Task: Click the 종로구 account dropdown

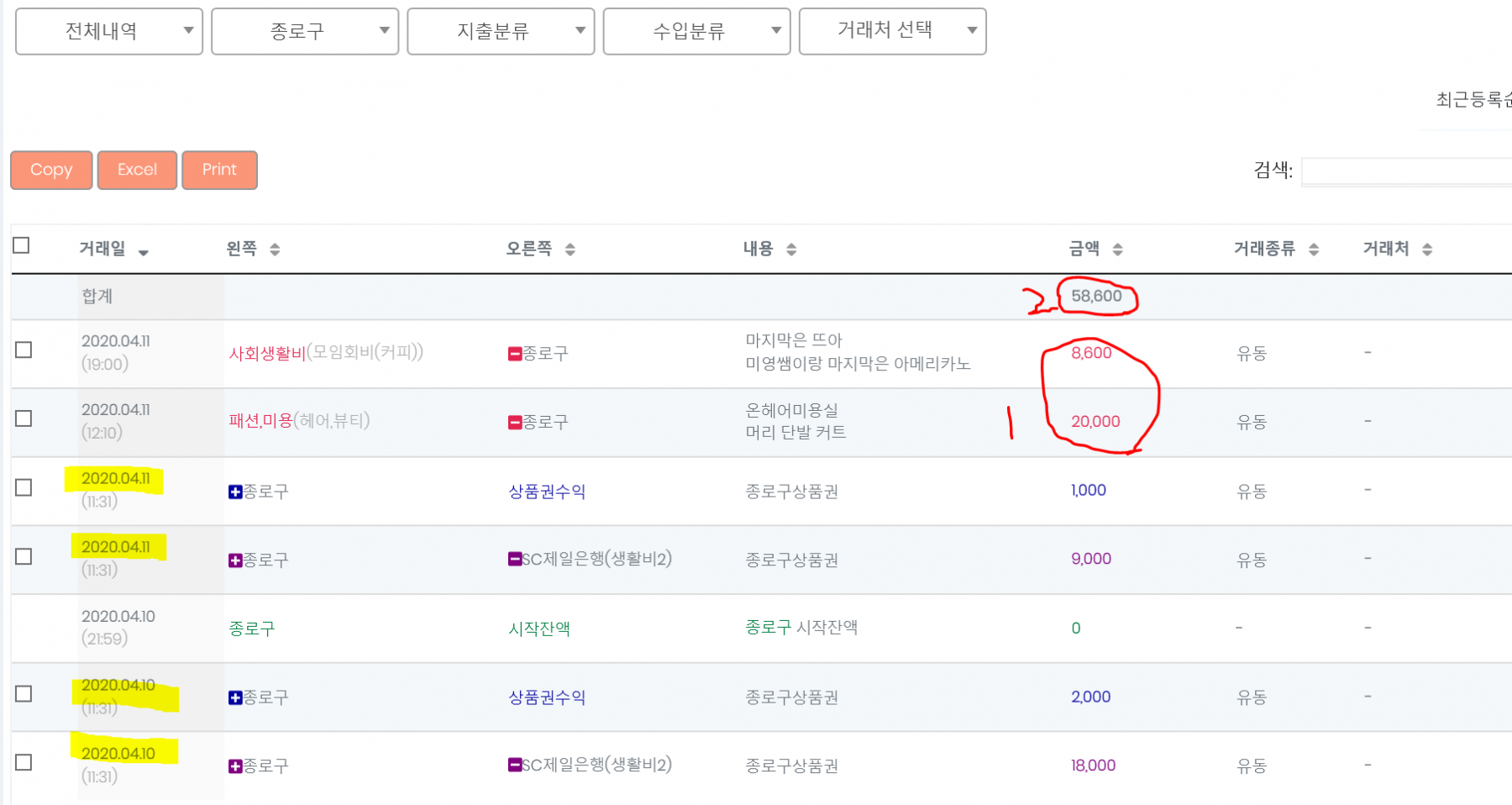Action: coord(305,32)
